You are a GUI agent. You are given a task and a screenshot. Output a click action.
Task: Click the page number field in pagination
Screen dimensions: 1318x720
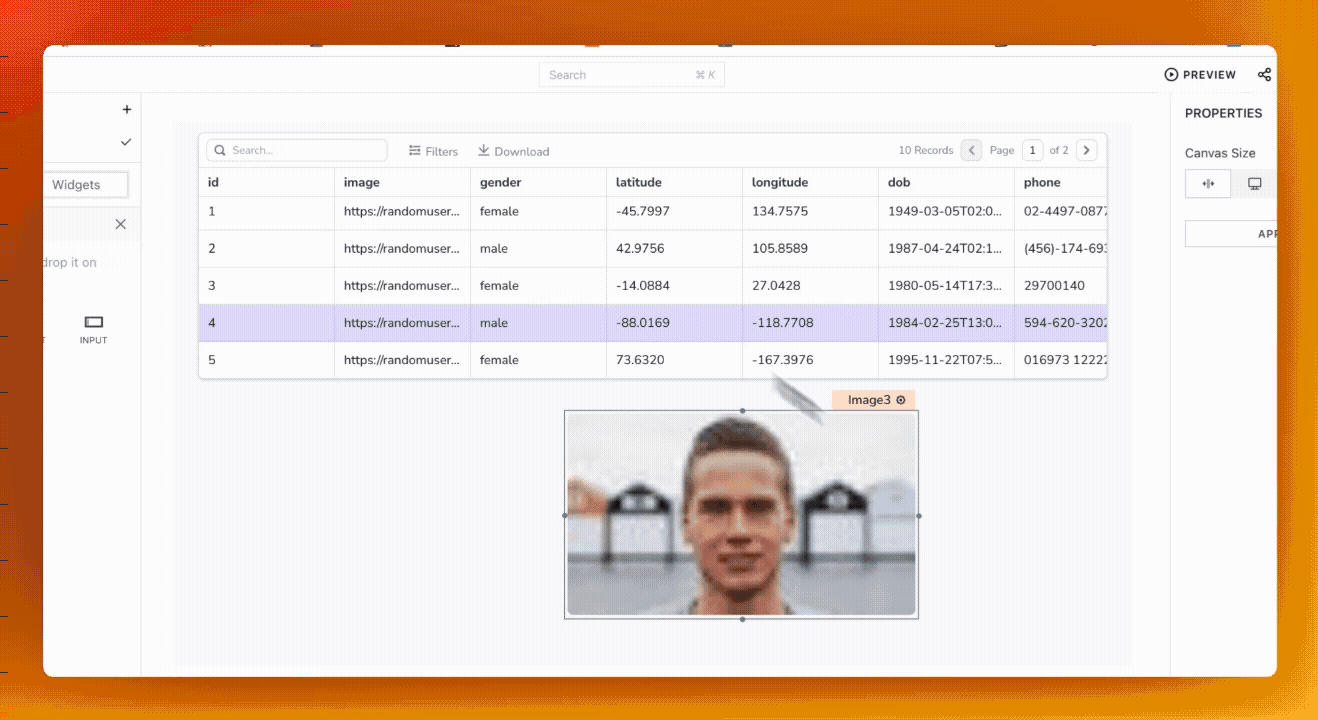(x=1032, y=150)
